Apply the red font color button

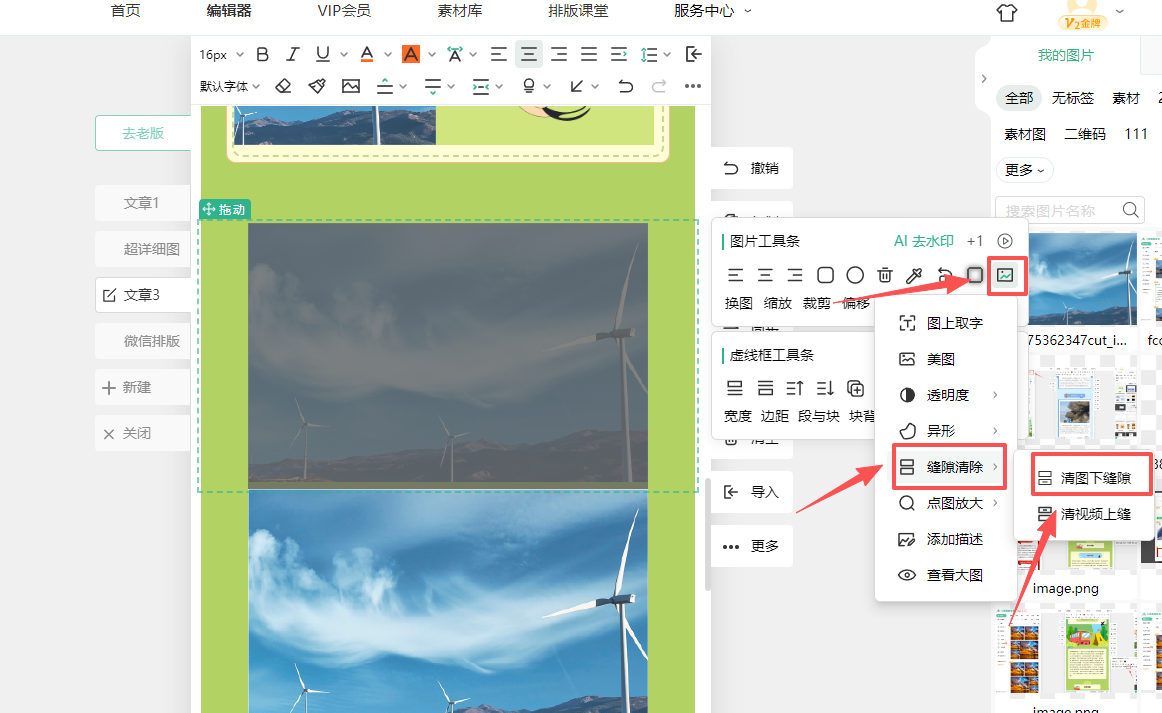367,54
